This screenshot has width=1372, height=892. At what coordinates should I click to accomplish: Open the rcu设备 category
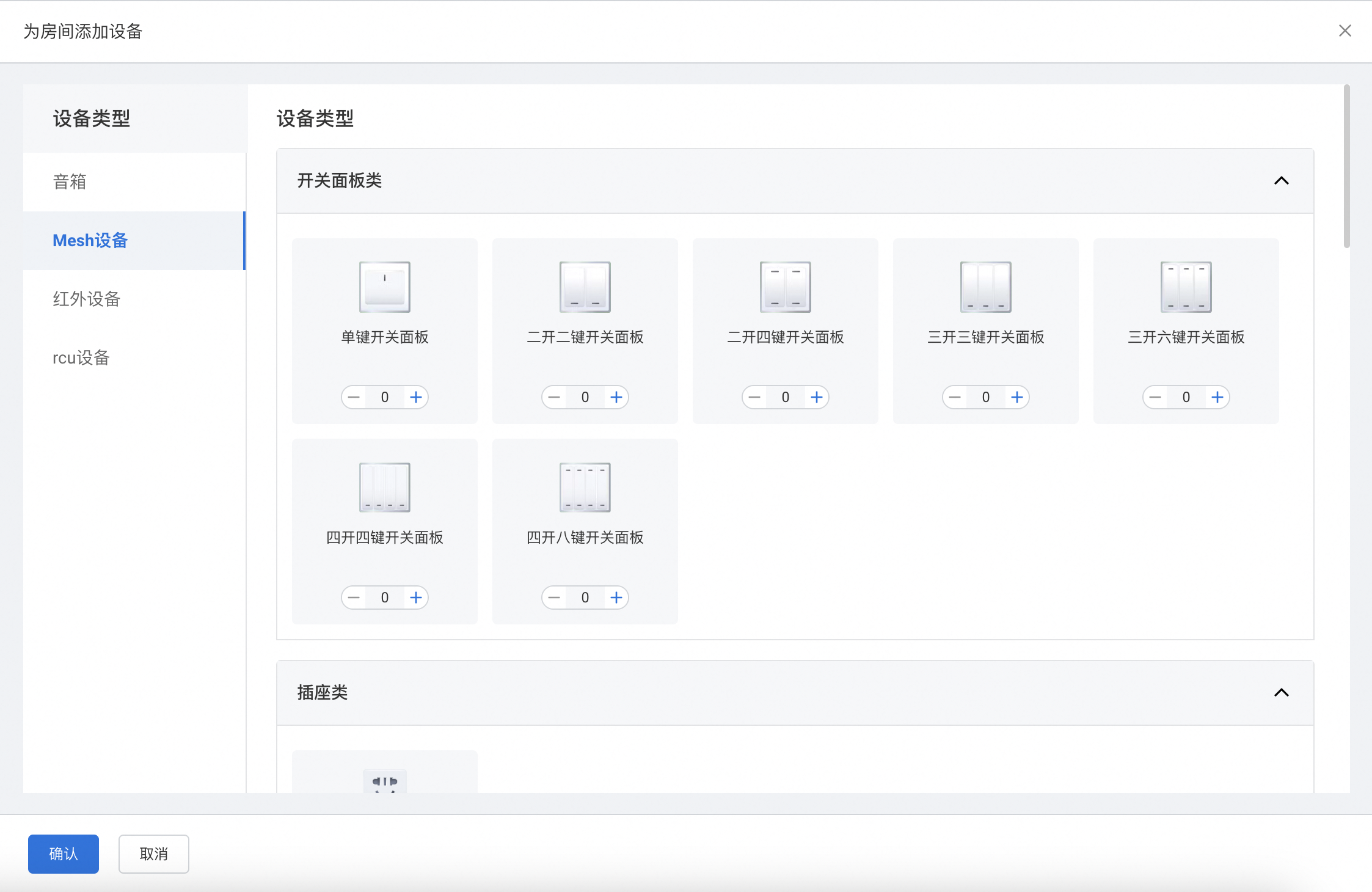click(81, 357)
